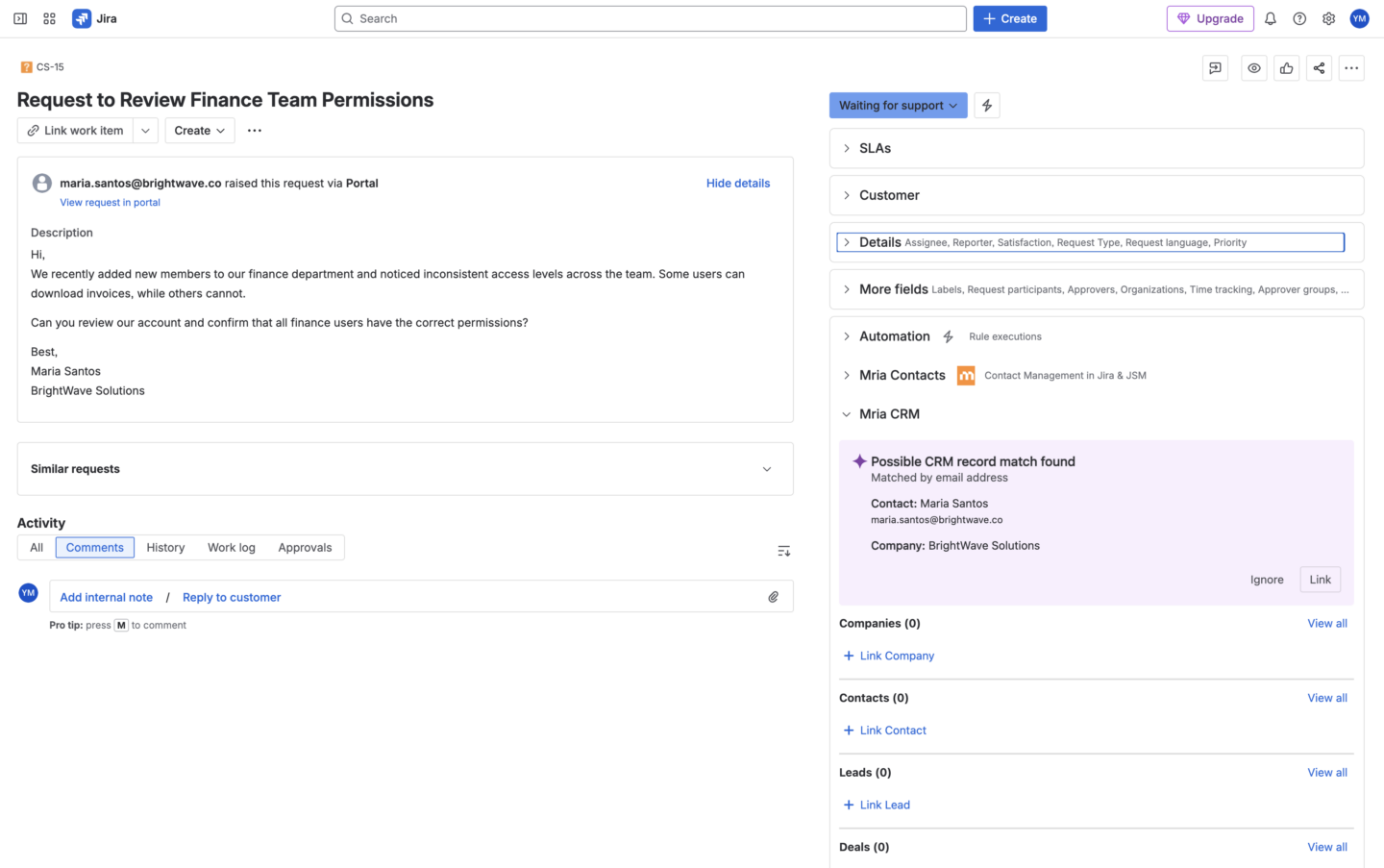View the request in the portal
The image size is (1384, 868).
pos(110,202)
